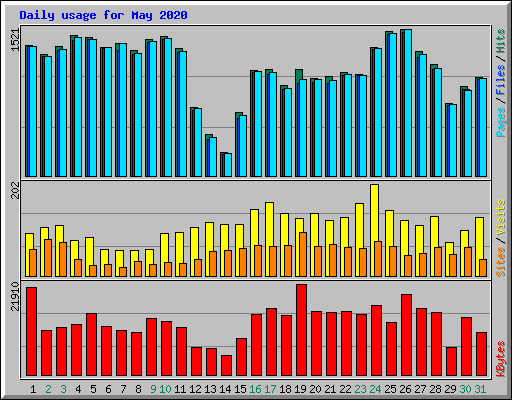This screenshot has height=400, width=512.
Task: Select the cyan hits bar for day 12
Action: click(198, 142)
